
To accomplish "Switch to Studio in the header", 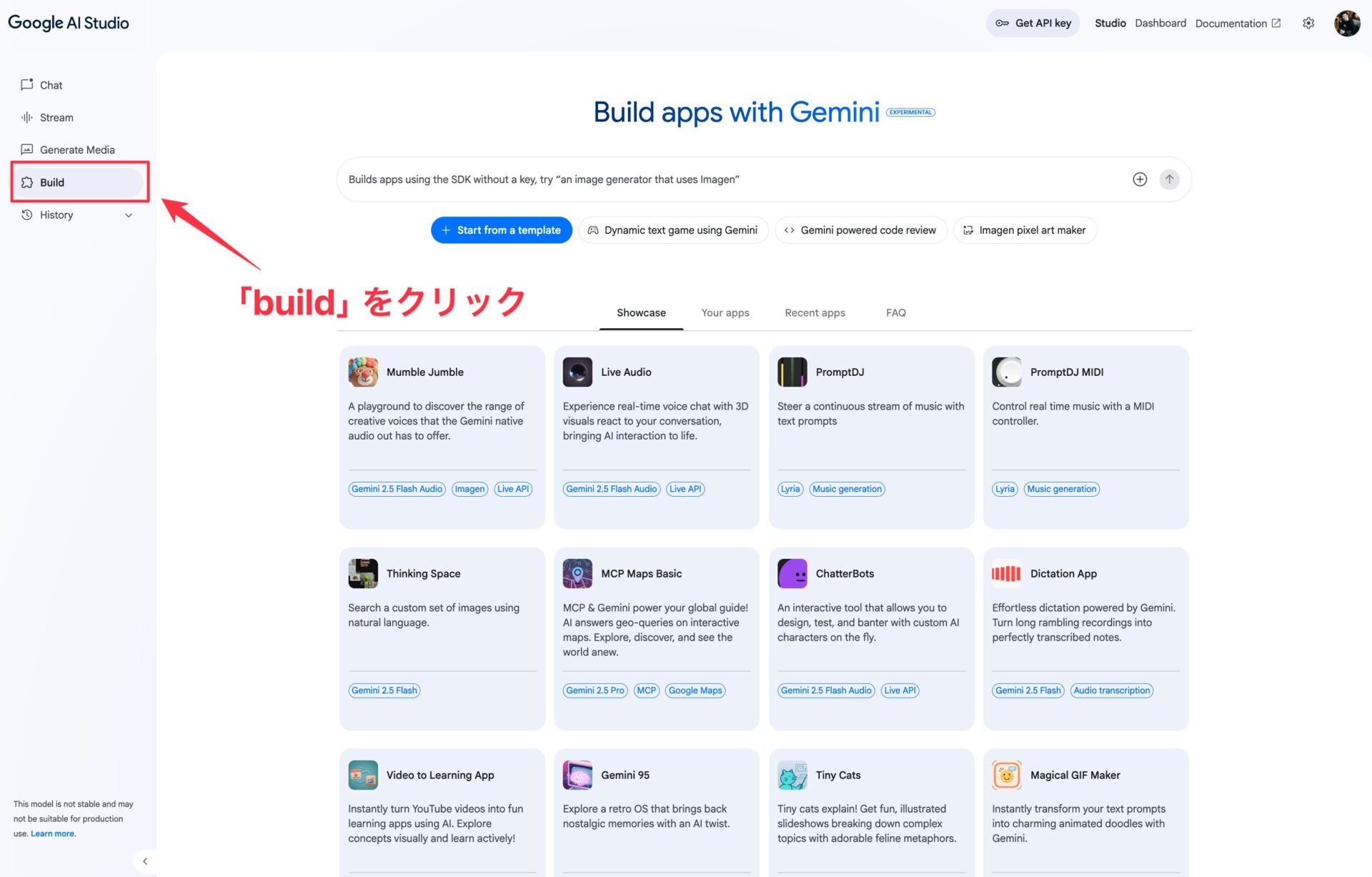I will coord(1110,23).
